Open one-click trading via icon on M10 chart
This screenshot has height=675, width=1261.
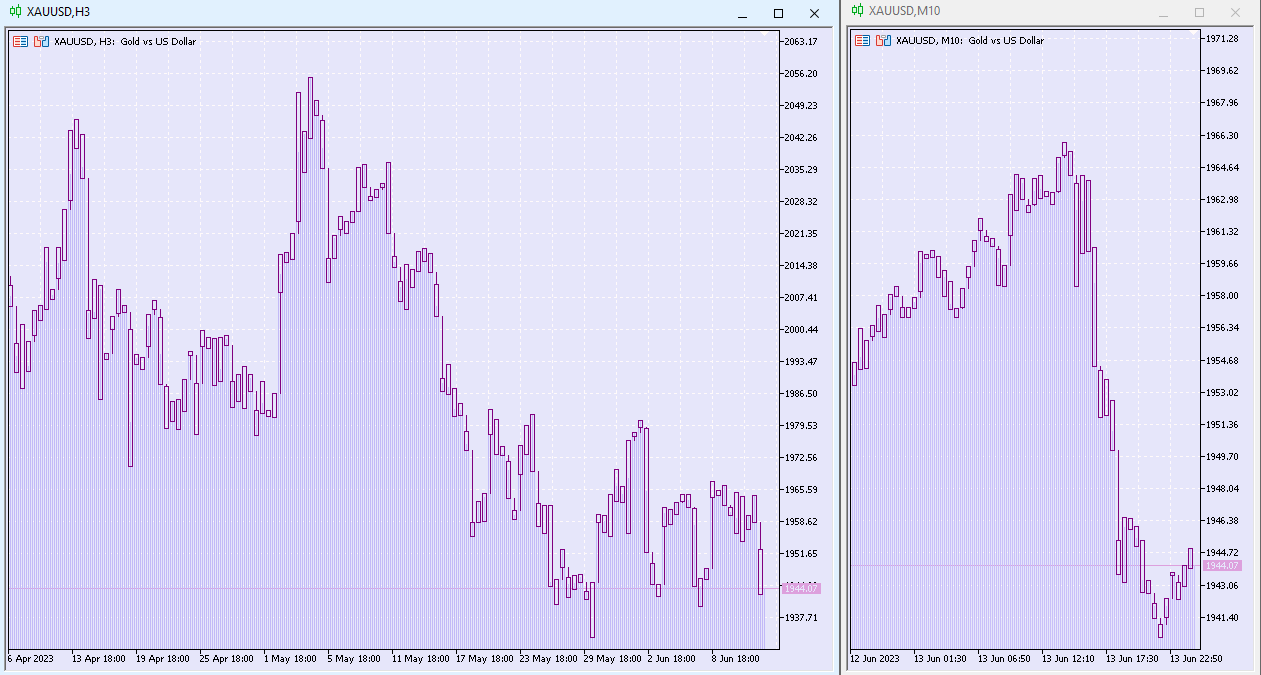(x=884, y=41)
